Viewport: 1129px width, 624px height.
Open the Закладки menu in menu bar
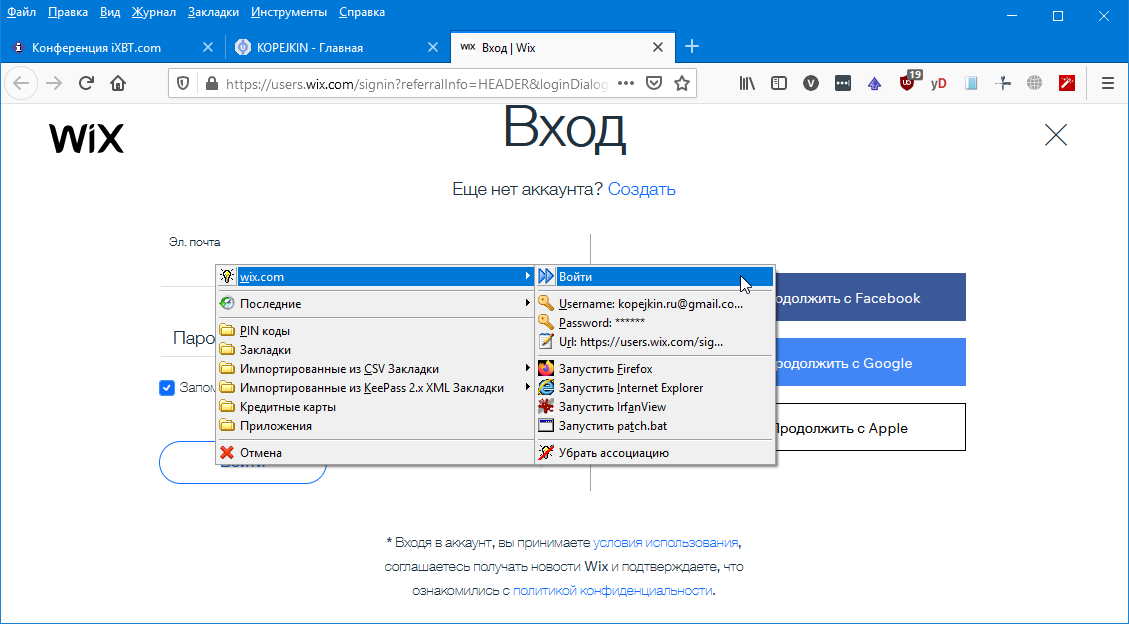pos(213,12)
